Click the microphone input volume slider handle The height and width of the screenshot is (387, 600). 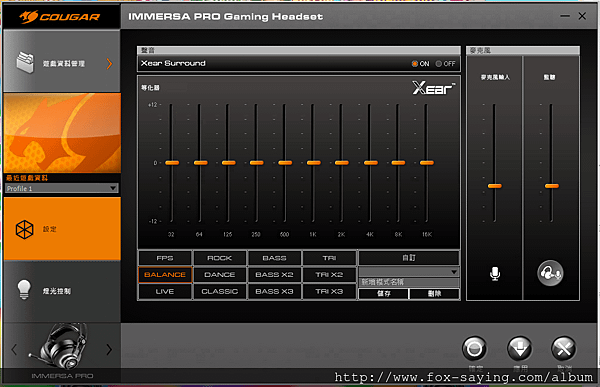(494, 186)
